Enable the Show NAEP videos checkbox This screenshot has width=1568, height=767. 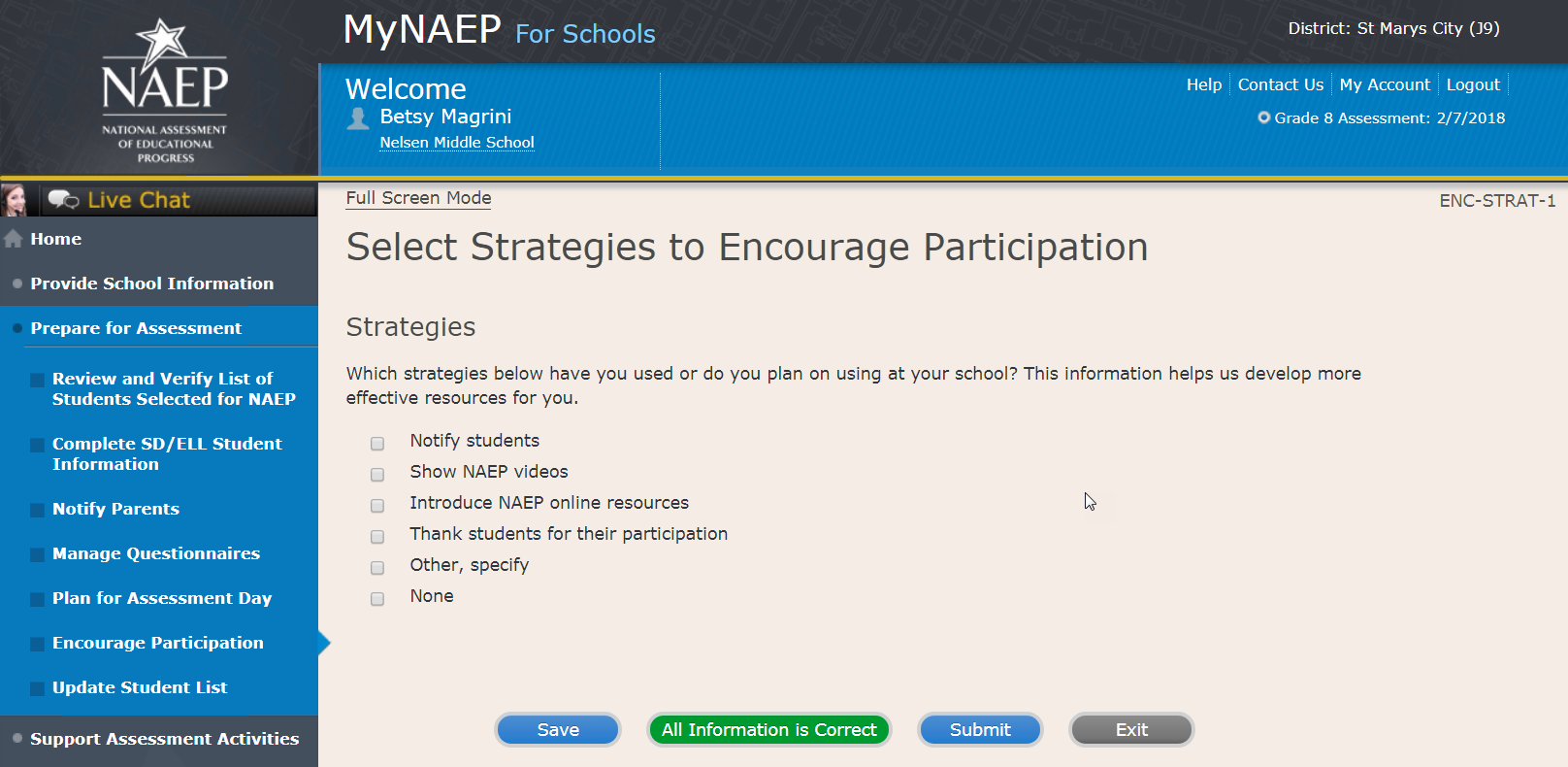(377, 475)
